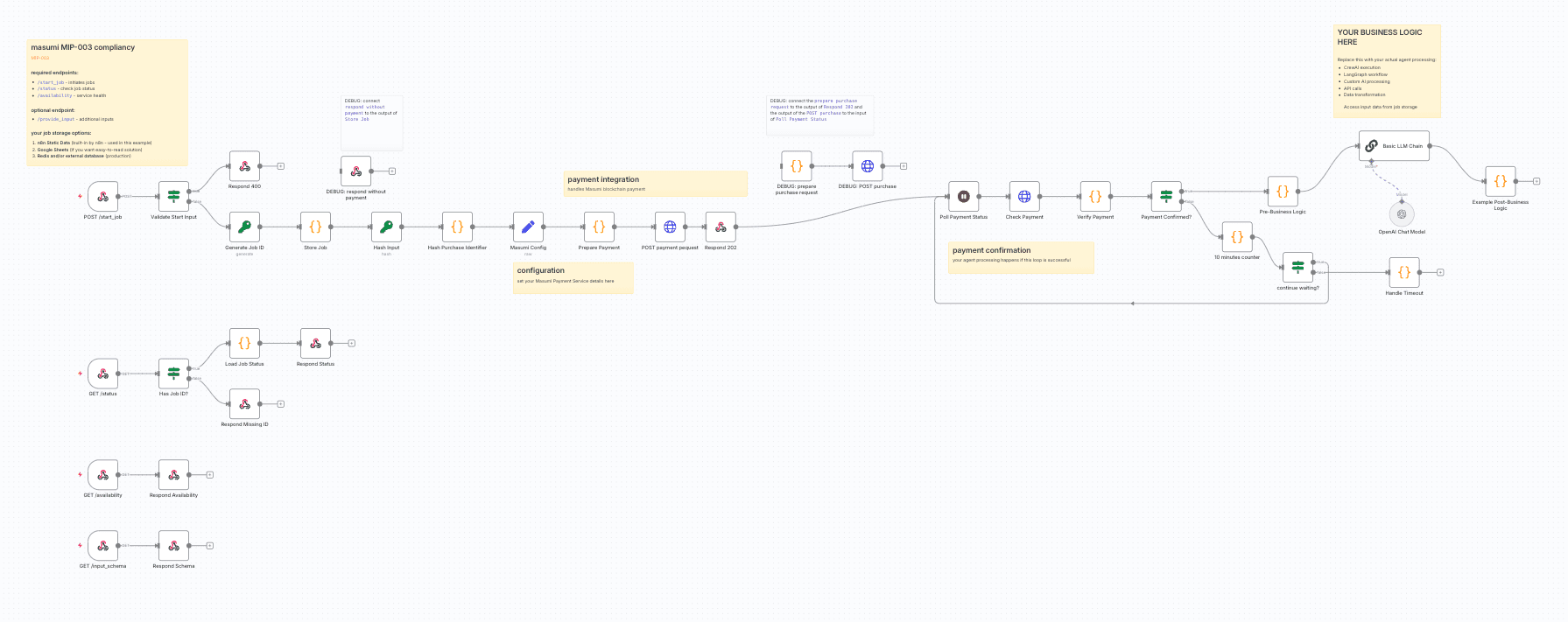This screenshot has height=622, width=1568.
Task: Select the 'configuration' sticky note
Action: click(573, 278)
